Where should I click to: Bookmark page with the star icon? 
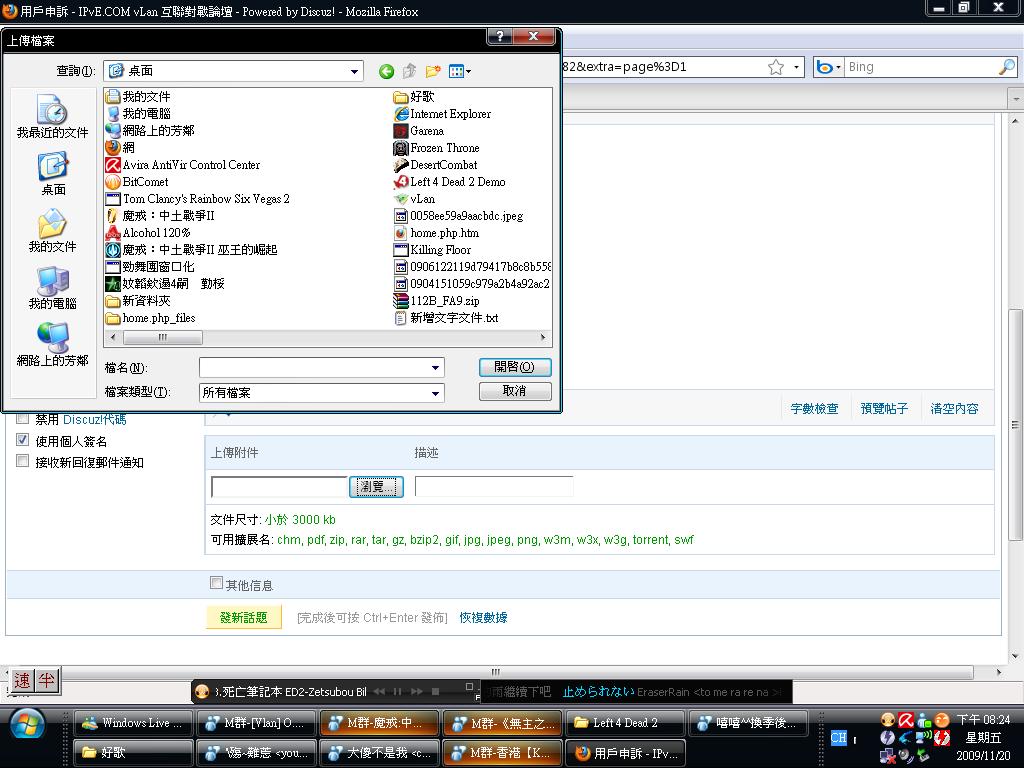[x=776, y=67]
